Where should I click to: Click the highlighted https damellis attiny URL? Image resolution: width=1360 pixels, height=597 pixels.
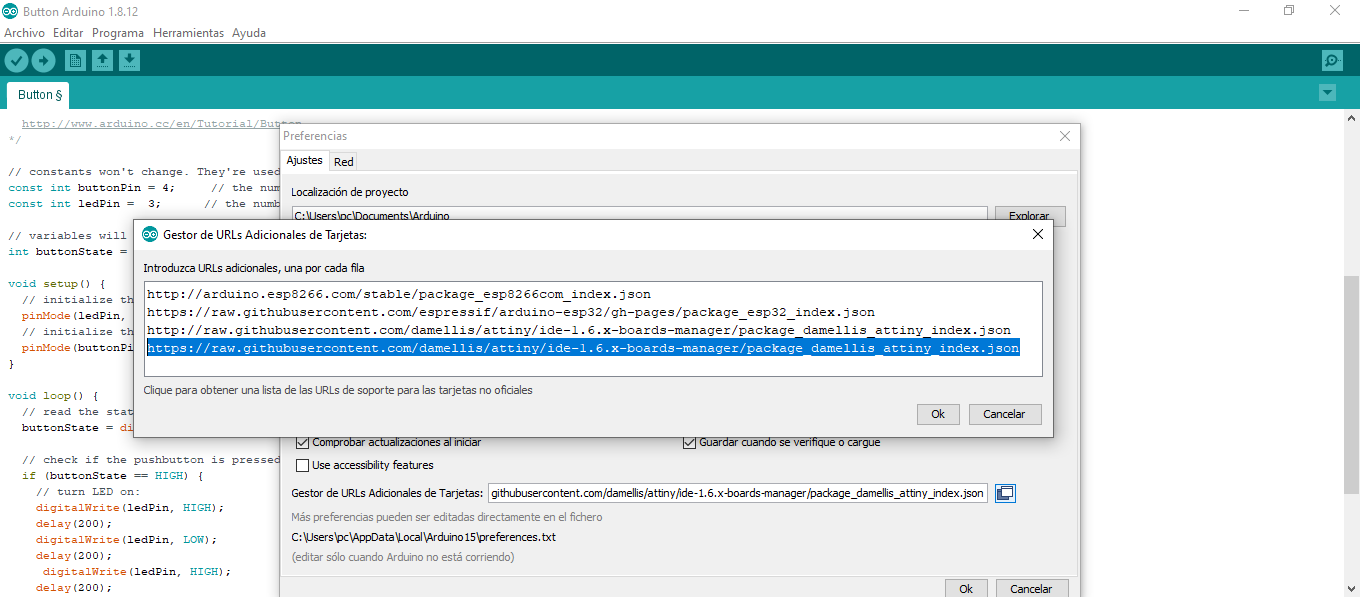pos(583,348)
